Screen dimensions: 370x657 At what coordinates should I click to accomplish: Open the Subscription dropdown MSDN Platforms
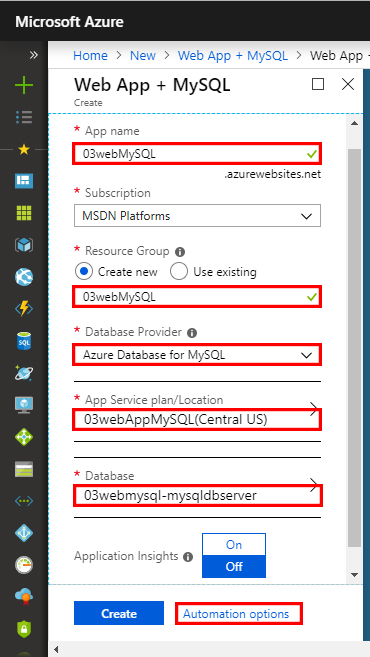tap(197, 216)
